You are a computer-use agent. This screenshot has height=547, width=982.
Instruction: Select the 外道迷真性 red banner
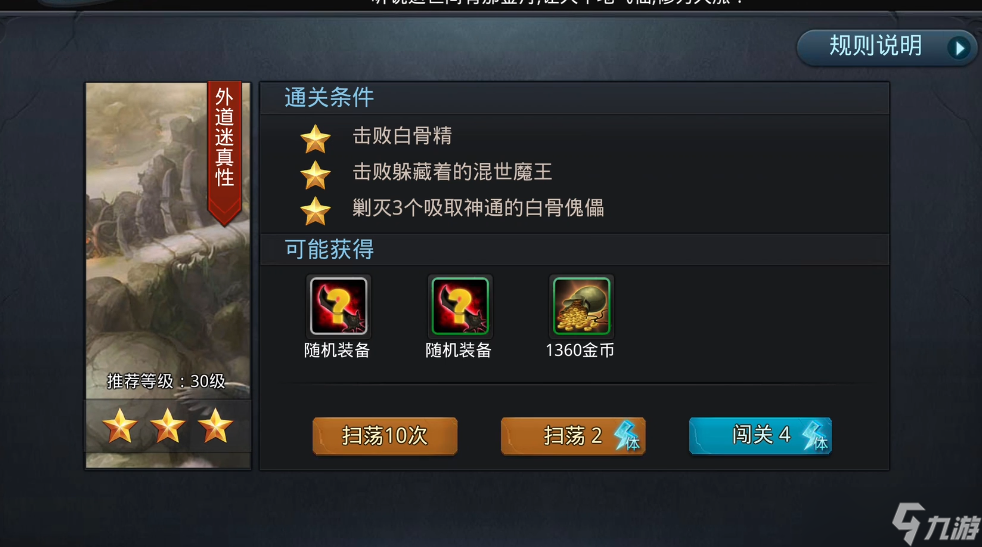[x=224, y=152]
